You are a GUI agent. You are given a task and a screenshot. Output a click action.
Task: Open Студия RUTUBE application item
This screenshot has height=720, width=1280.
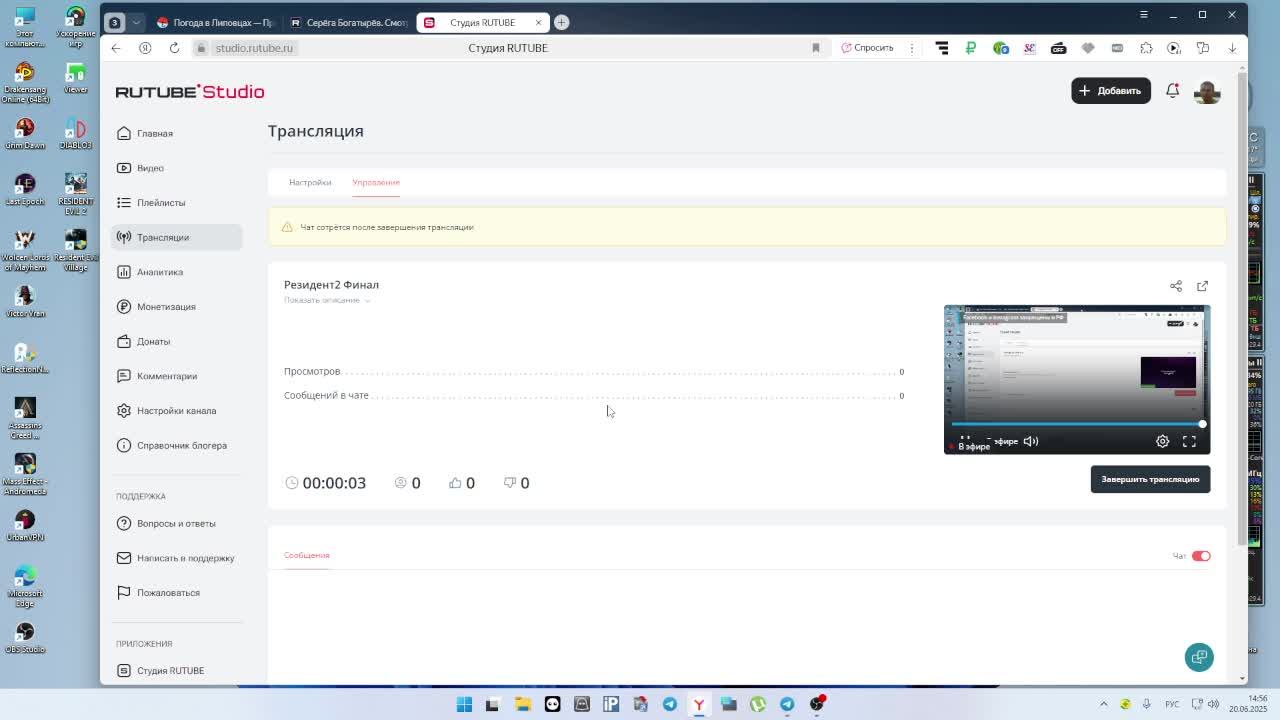(176, 670)
